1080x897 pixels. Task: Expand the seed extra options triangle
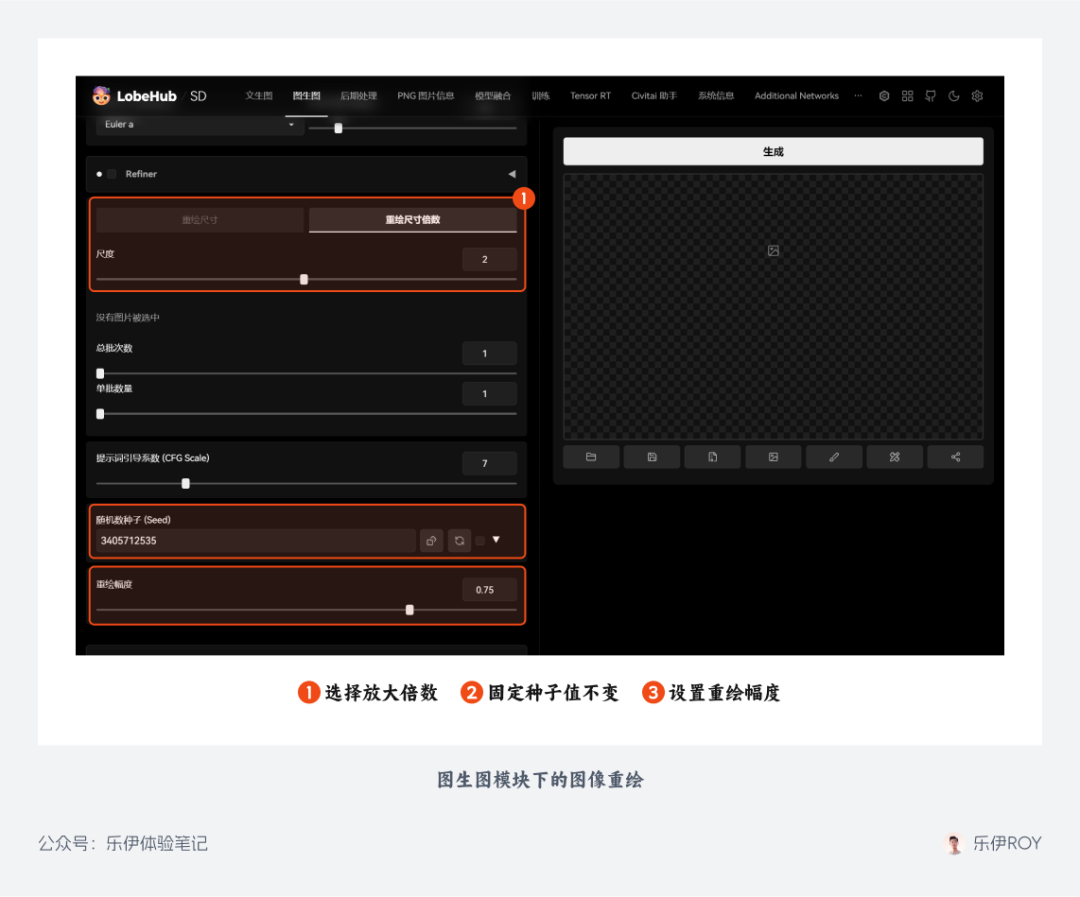(x=496, y=540)
